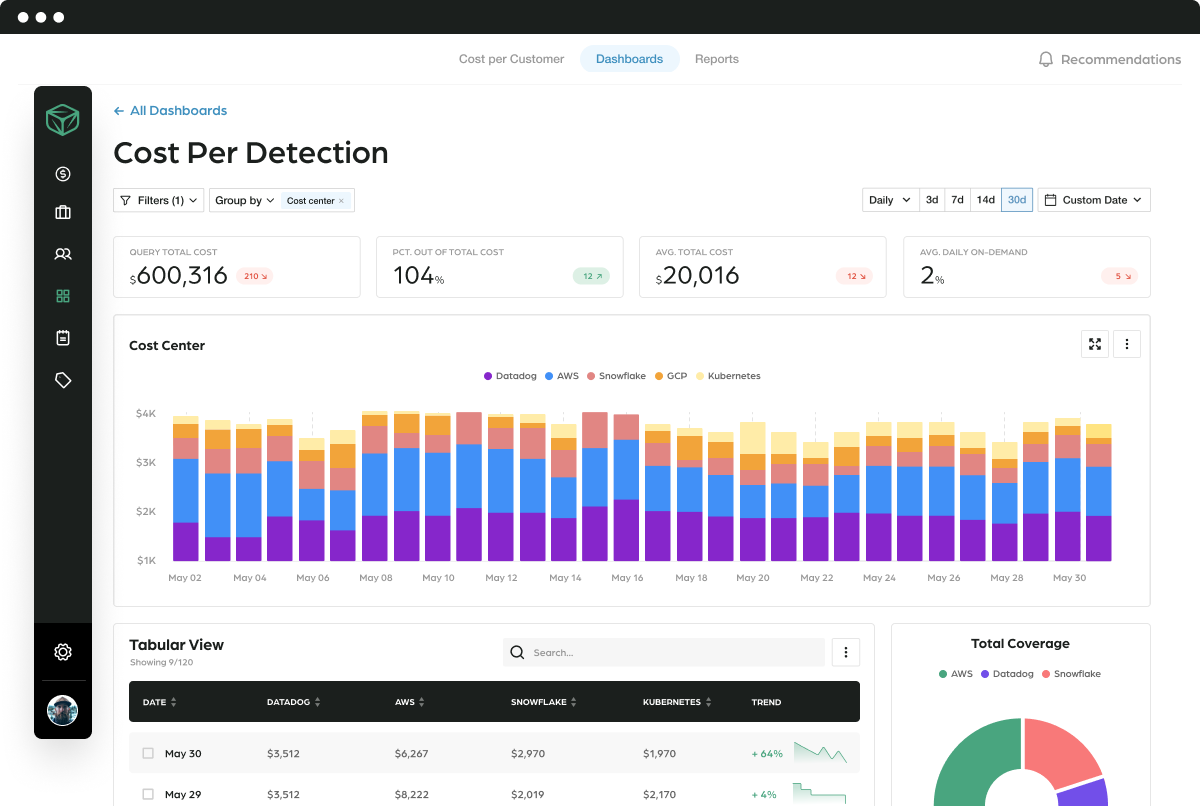This screenshot has width=1200, height=807.
Task: Select the 7d time range button
Action: [957, 200]
